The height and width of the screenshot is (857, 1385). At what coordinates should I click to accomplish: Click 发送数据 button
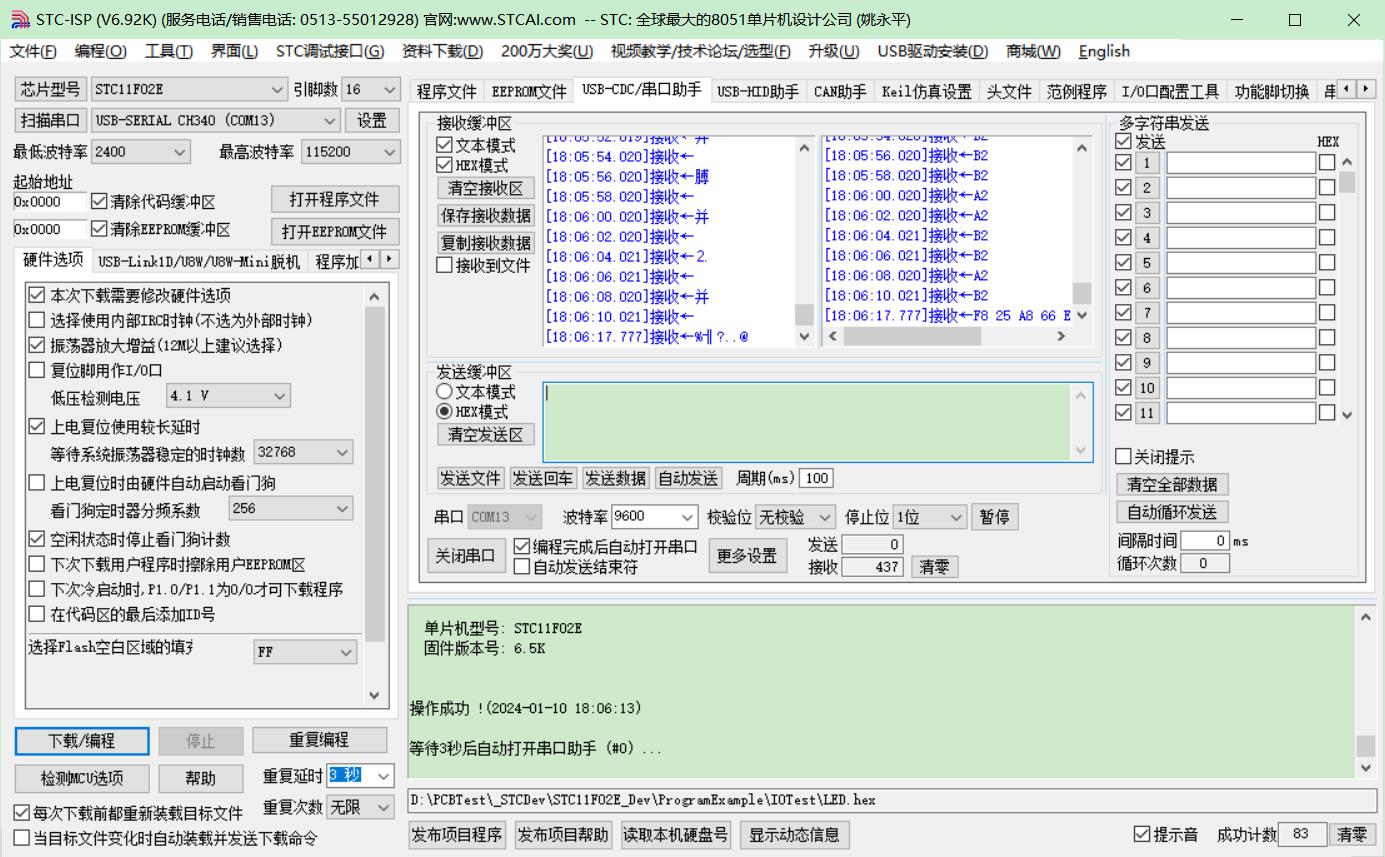click(615, 478)
